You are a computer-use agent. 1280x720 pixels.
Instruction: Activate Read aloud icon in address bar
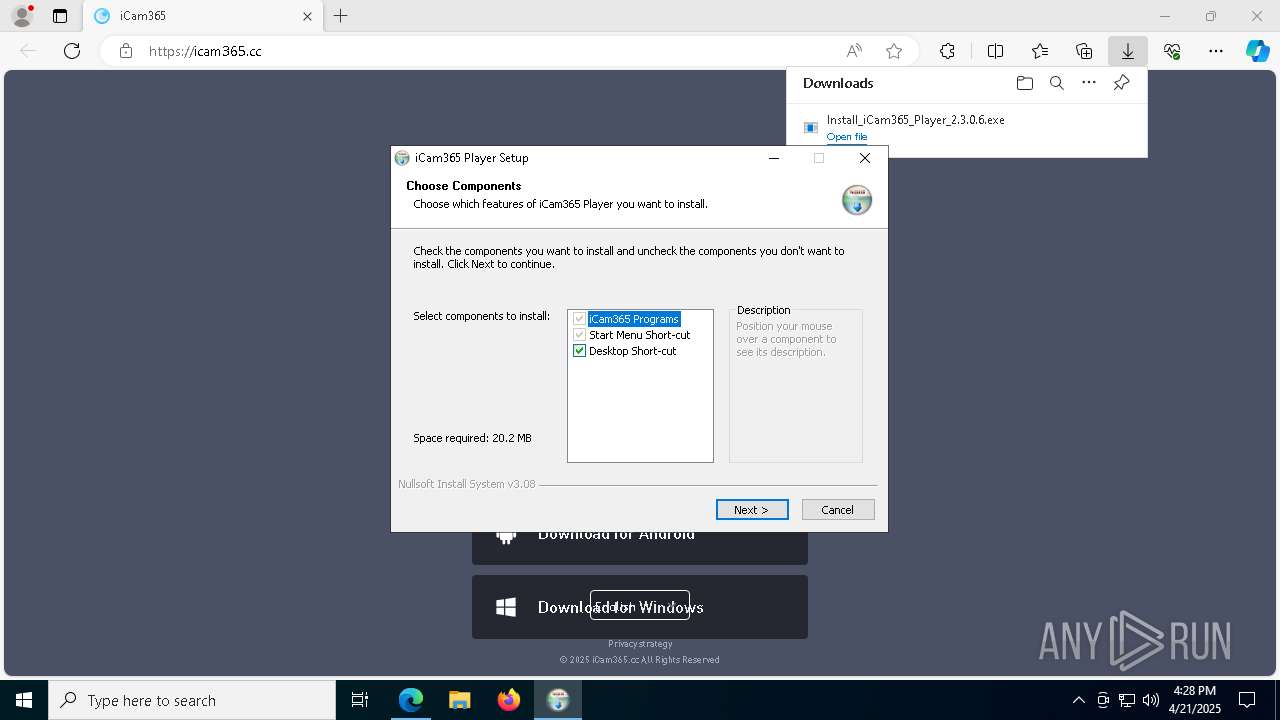[x=854, y=51]
